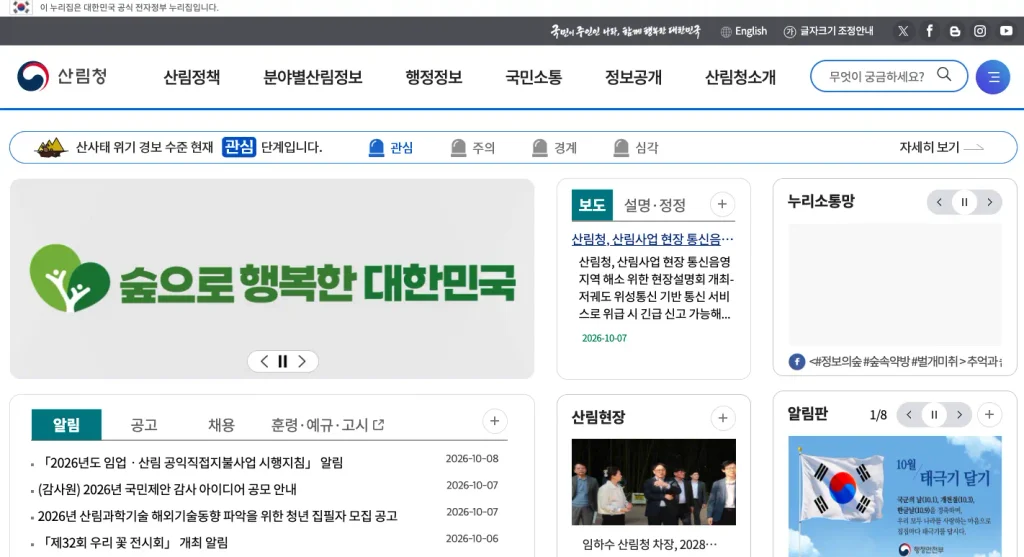This screenshot has width=1024, height=557.
Task: Open the news headline 산림청, 산림사업 현장 통신음
Action: click(x=652, y=240)
